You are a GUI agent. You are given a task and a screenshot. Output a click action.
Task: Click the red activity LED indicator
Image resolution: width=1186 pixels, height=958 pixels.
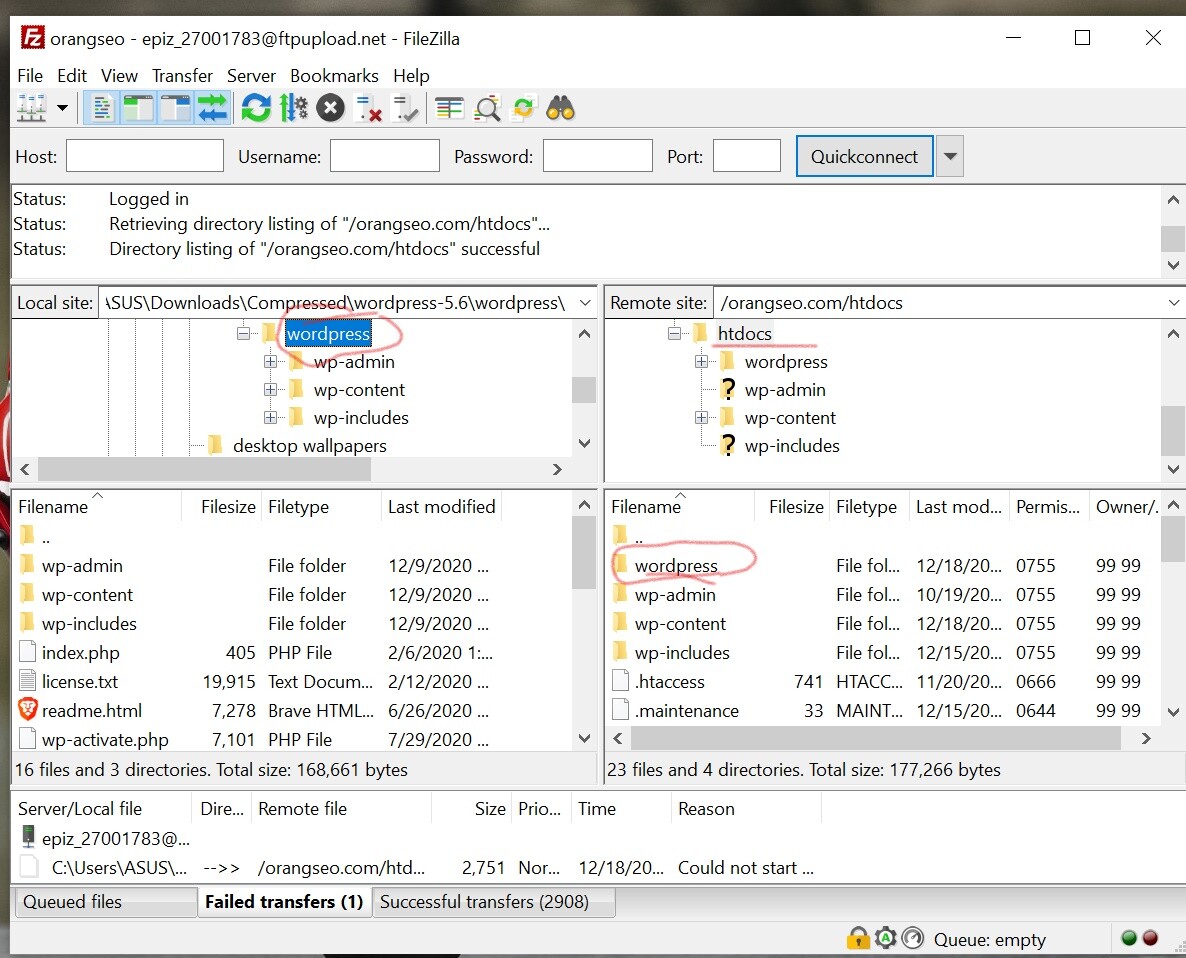point(1150,938)
